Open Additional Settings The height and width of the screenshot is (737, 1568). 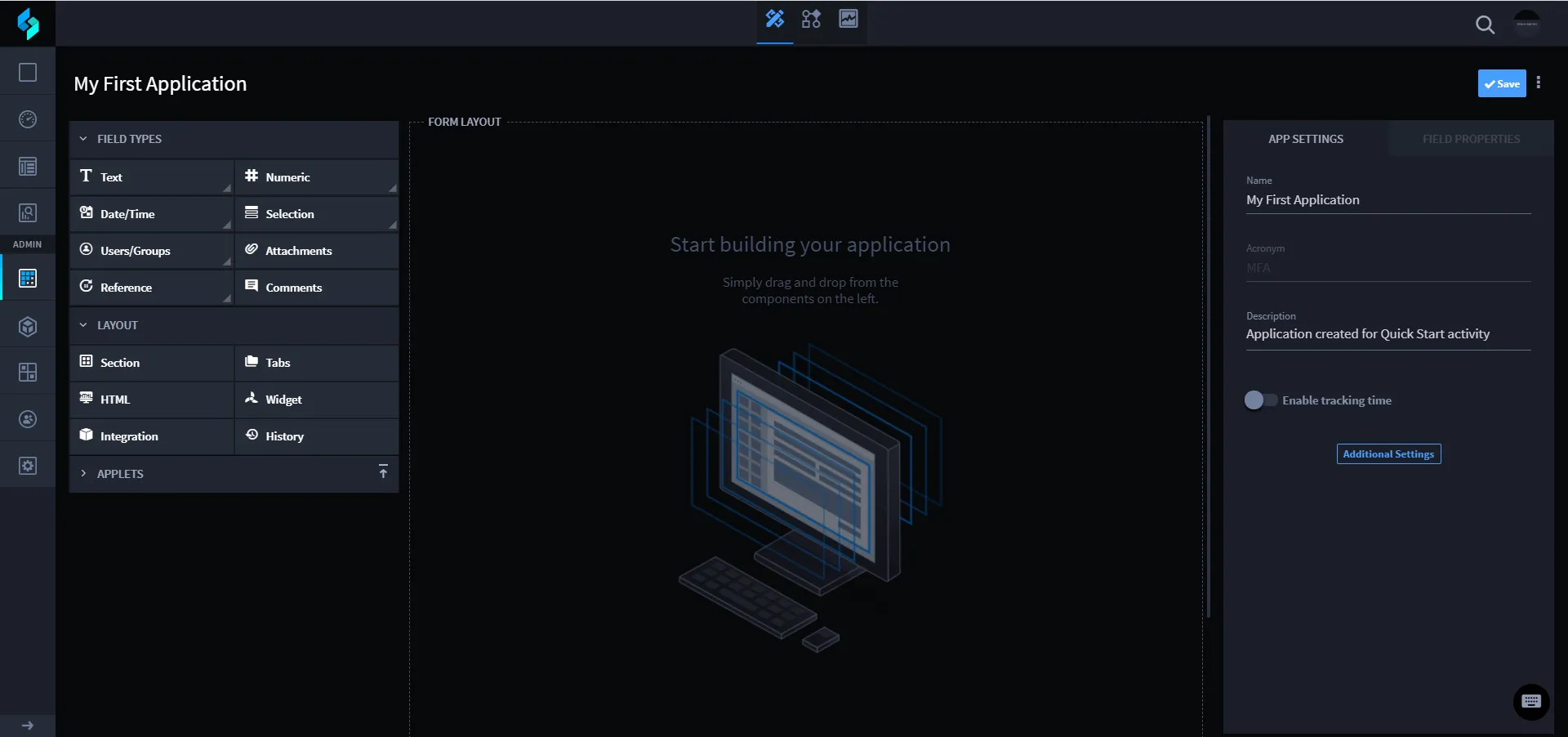[x=1388, y=454]
